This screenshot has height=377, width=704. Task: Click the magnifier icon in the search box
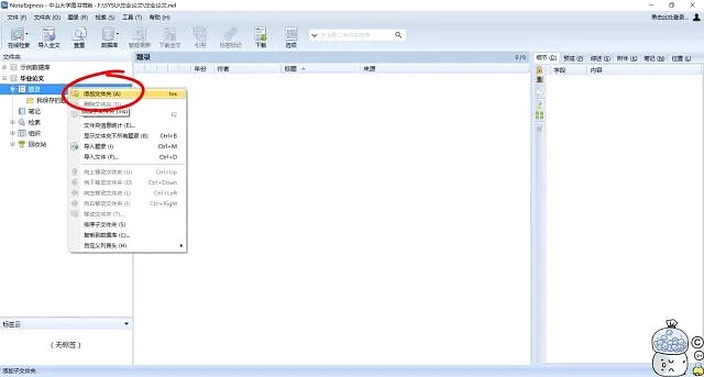click(398, 35)
